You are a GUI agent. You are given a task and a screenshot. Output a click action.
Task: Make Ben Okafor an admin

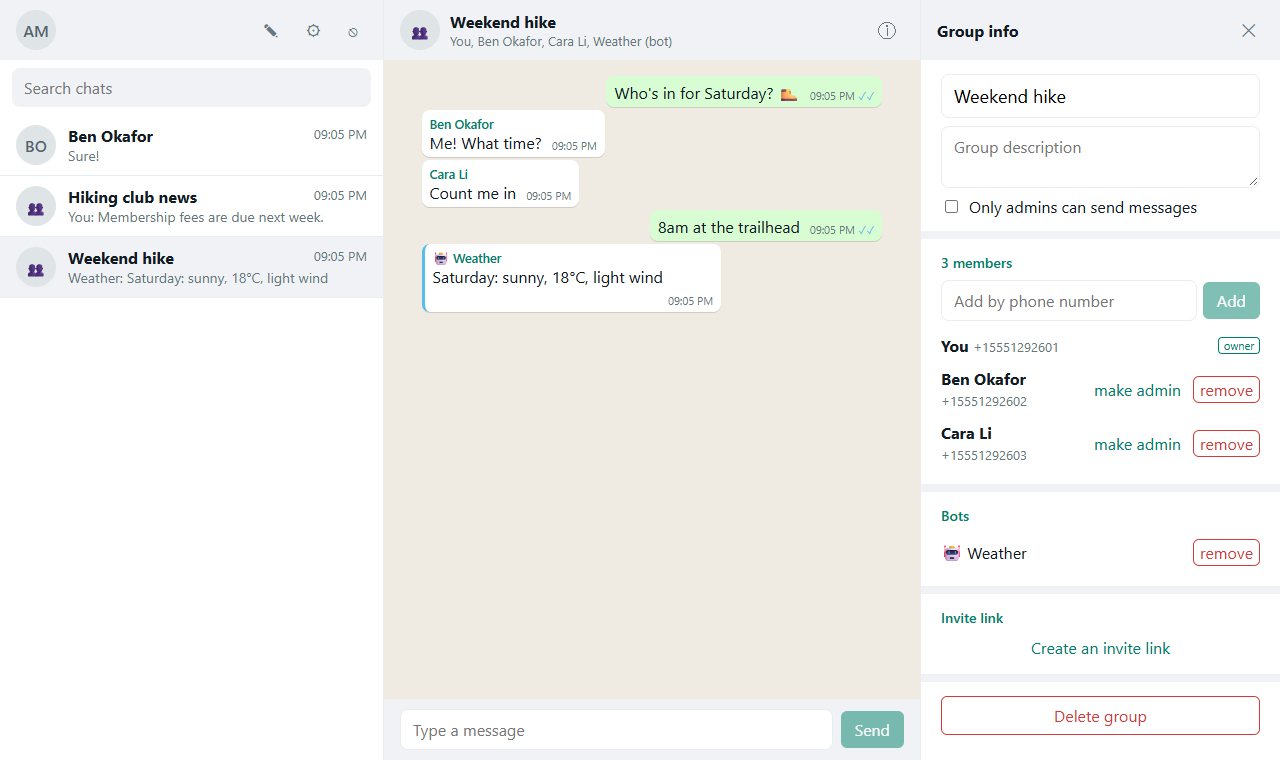pos(1137,390)
